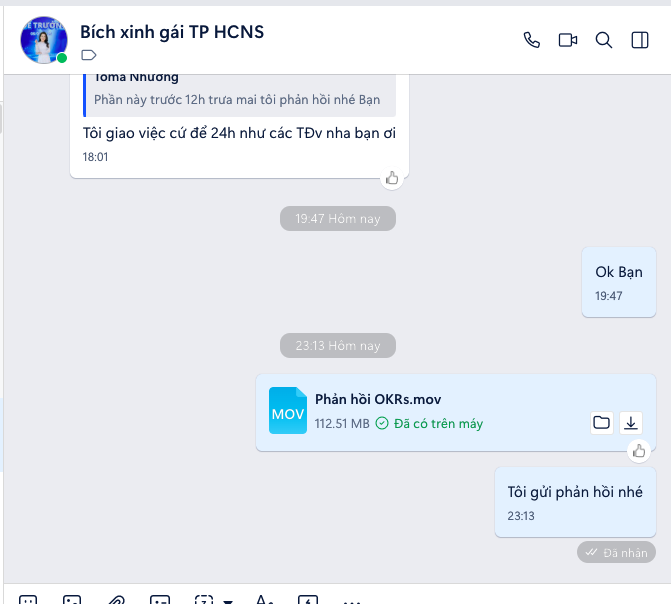Open folder containing Phản hồi OKRs.mov

[x=602, y=423]
